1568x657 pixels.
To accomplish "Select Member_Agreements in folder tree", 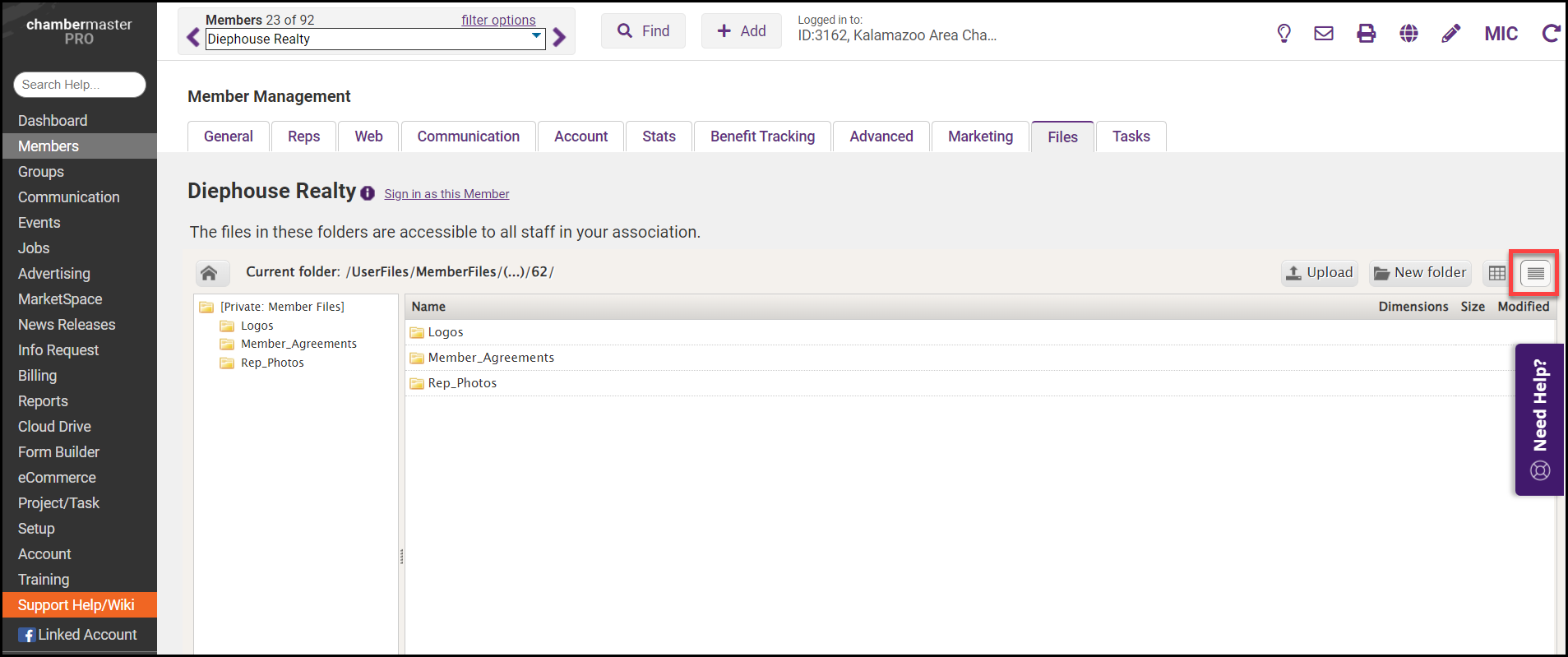I will pyautogui.click(x=298, y=344).
